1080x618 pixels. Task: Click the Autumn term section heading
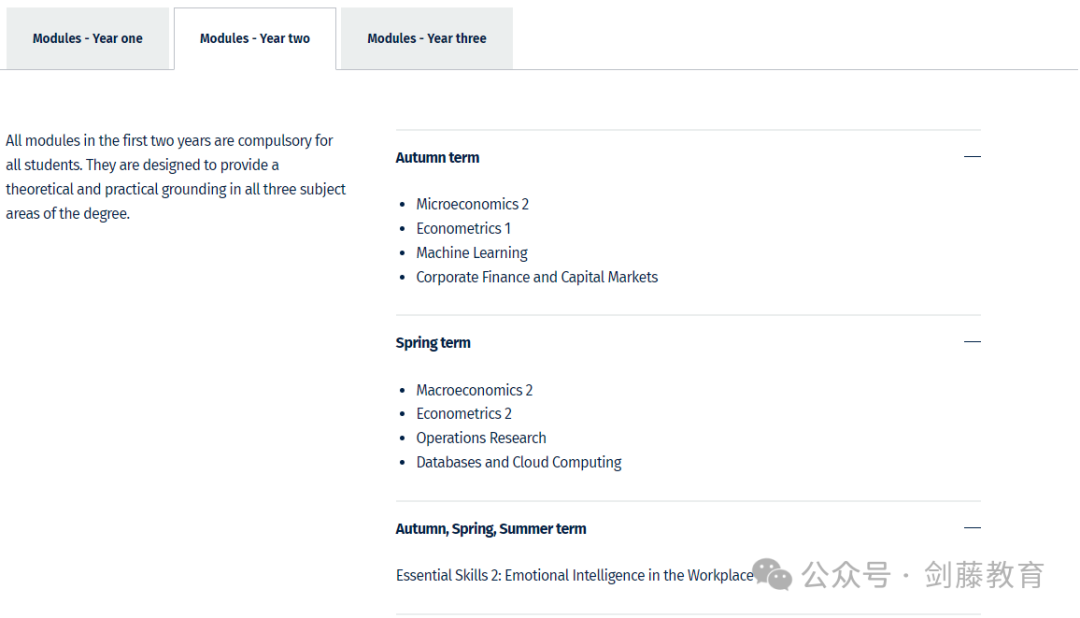[x=437, y=158]
